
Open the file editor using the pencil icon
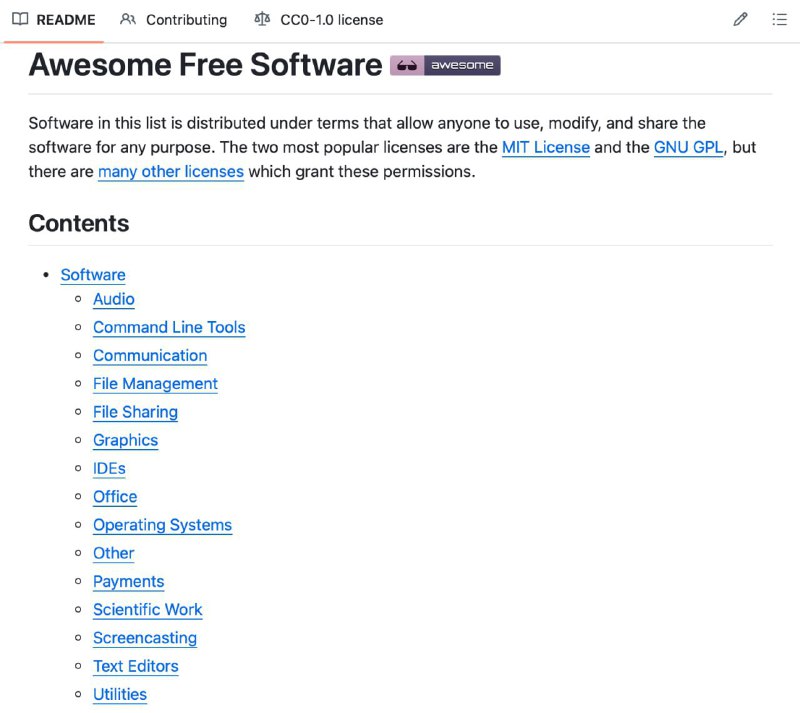(x=740, y=19)
